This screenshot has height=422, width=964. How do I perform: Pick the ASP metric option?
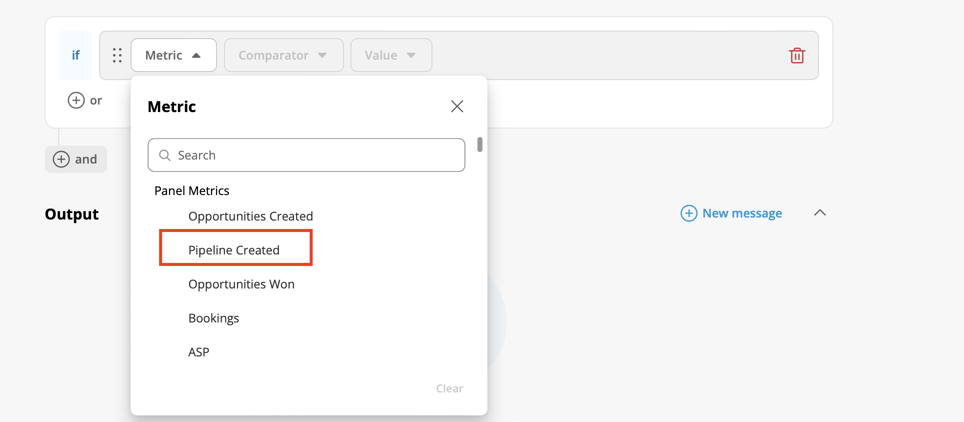point(199,352)
